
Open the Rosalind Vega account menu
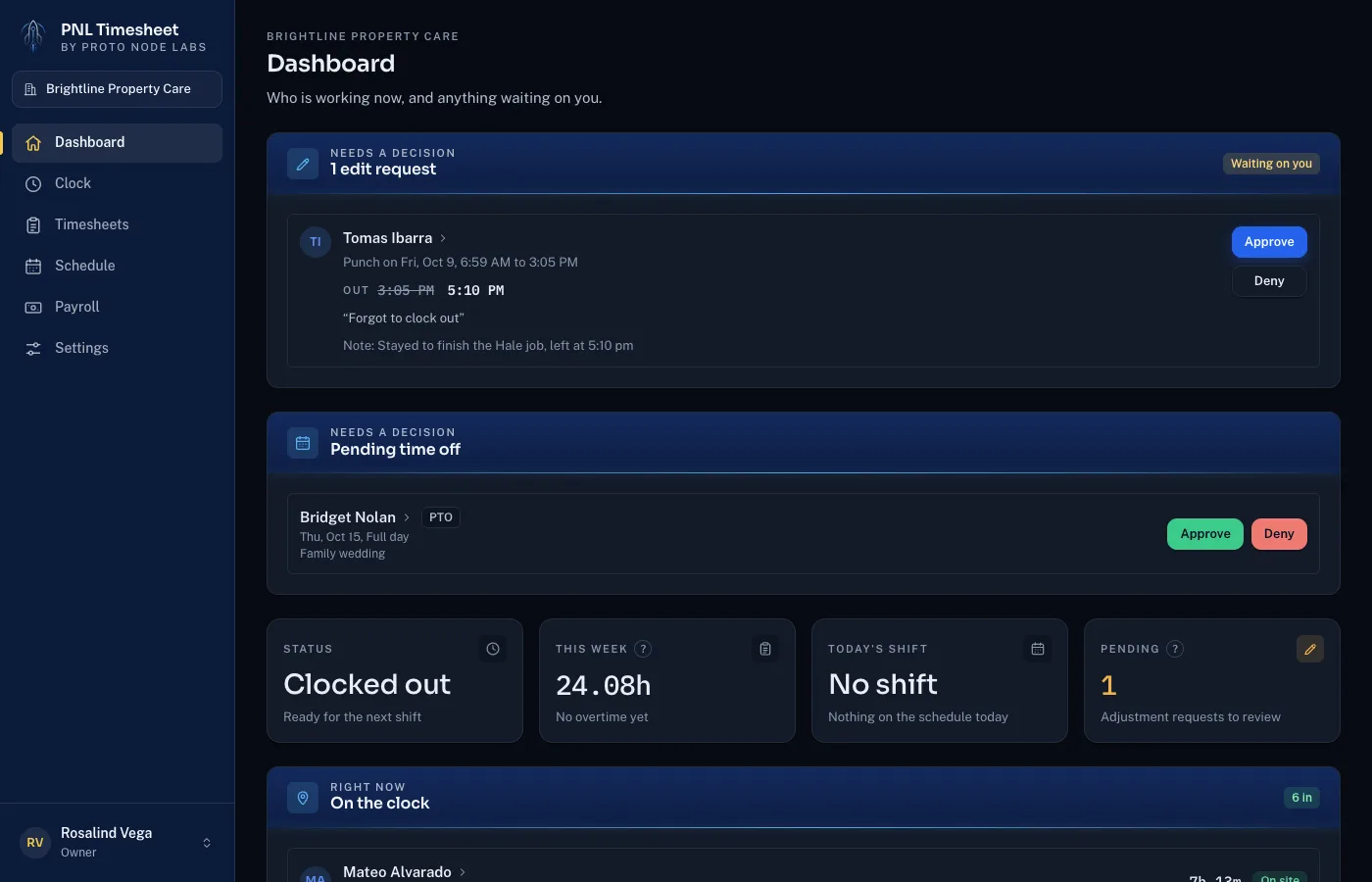tap(117, 843)
